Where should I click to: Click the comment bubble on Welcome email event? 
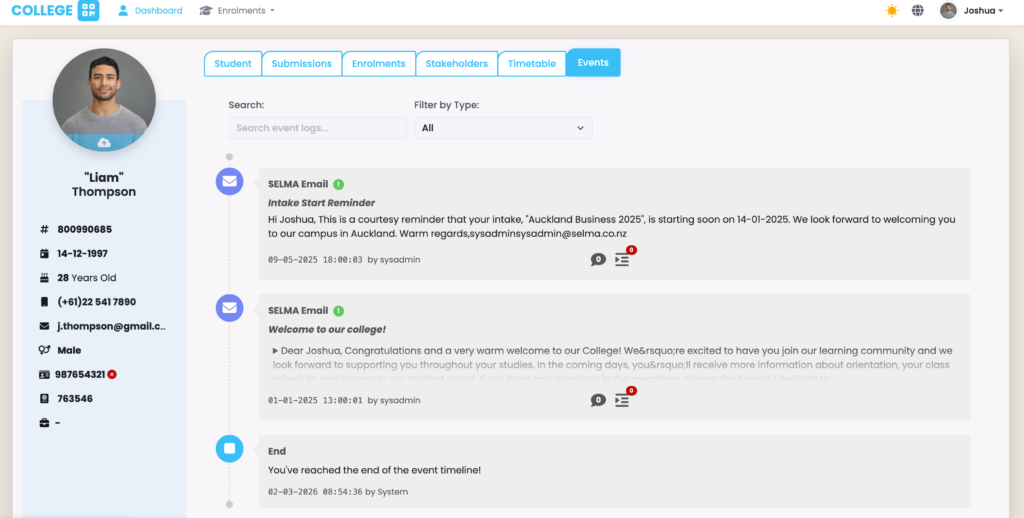click(598, 400)
